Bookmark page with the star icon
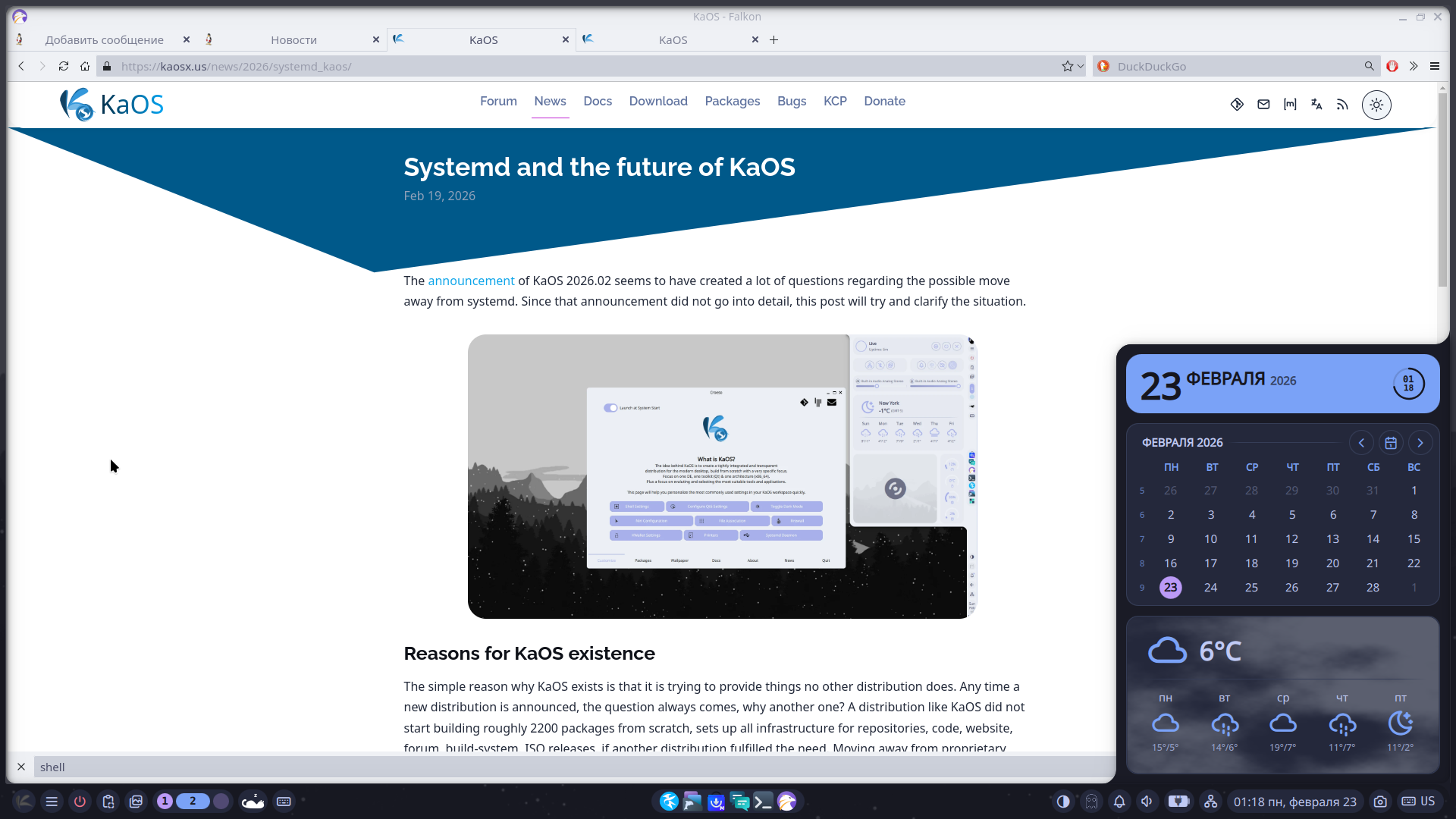Screen dimensions: 1456x819 (x=1068, y=67)
